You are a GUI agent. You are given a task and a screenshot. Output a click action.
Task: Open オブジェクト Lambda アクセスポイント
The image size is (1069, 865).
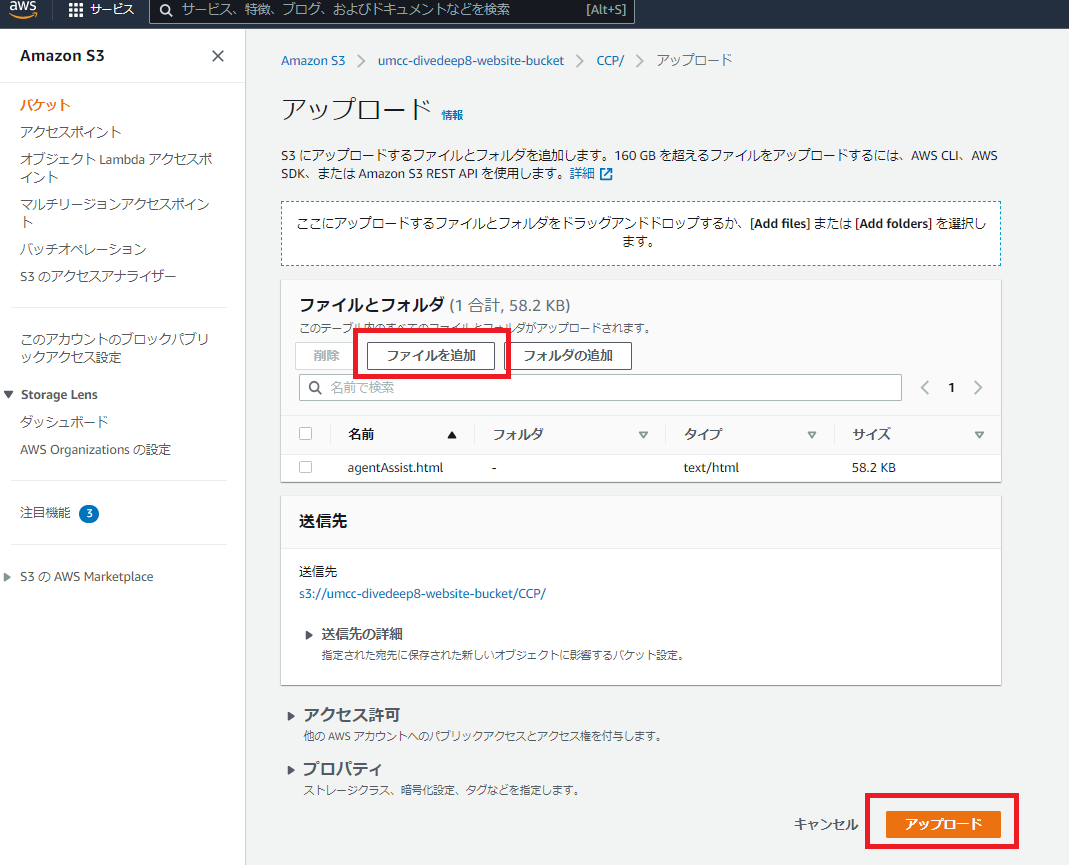point(116,168)
